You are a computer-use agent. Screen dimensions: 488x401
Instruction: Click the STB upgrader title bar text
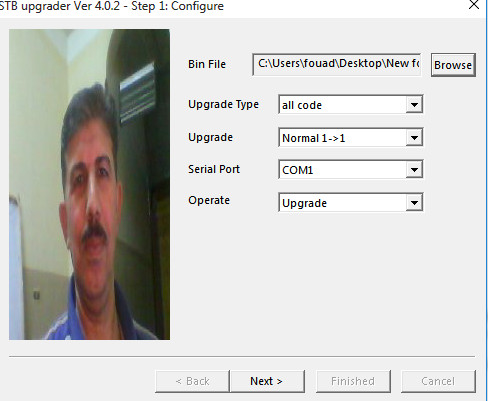(x=111, y=6)
